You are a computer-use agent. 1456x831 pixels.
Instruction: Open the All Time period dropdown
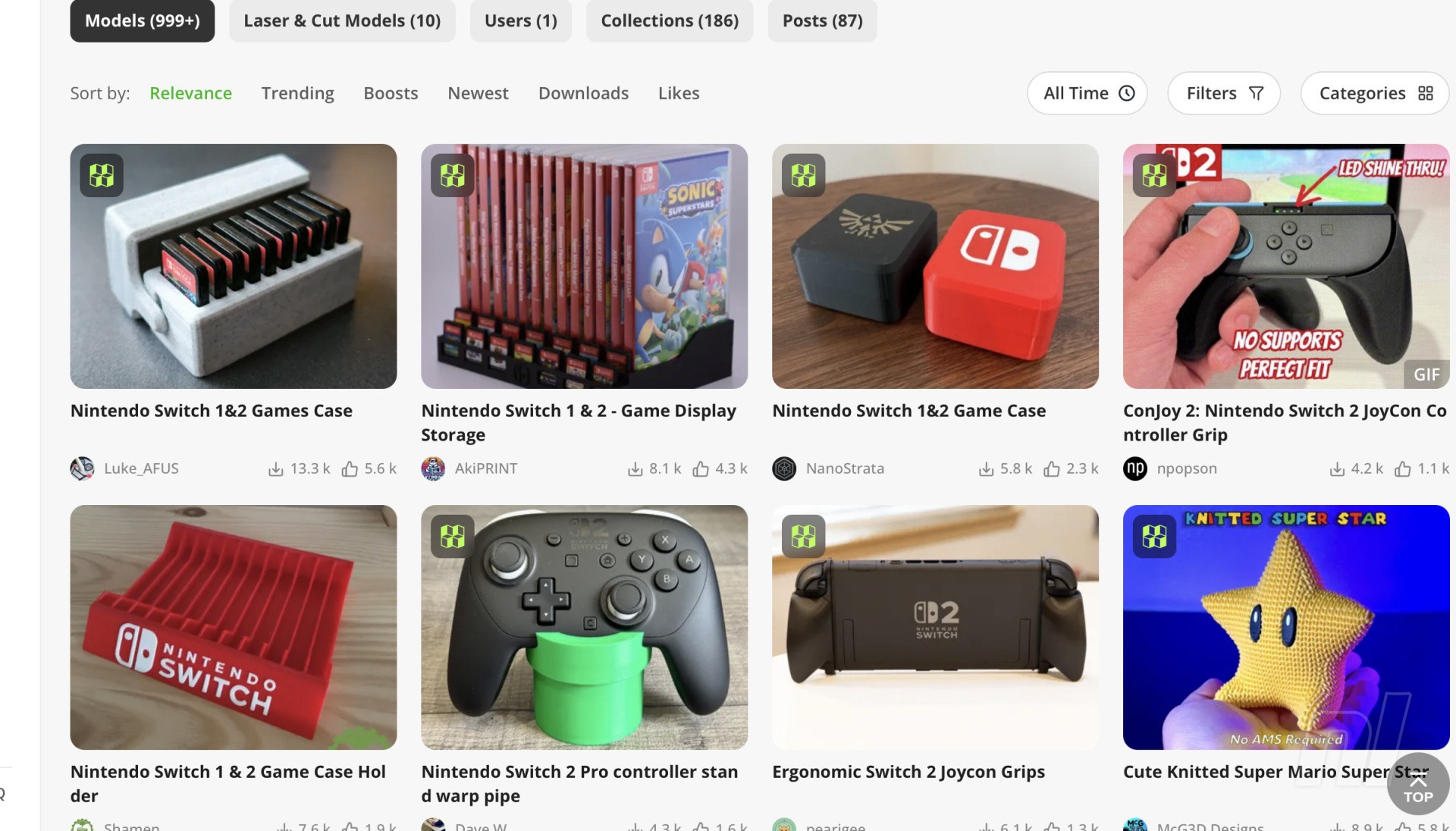1087,93
